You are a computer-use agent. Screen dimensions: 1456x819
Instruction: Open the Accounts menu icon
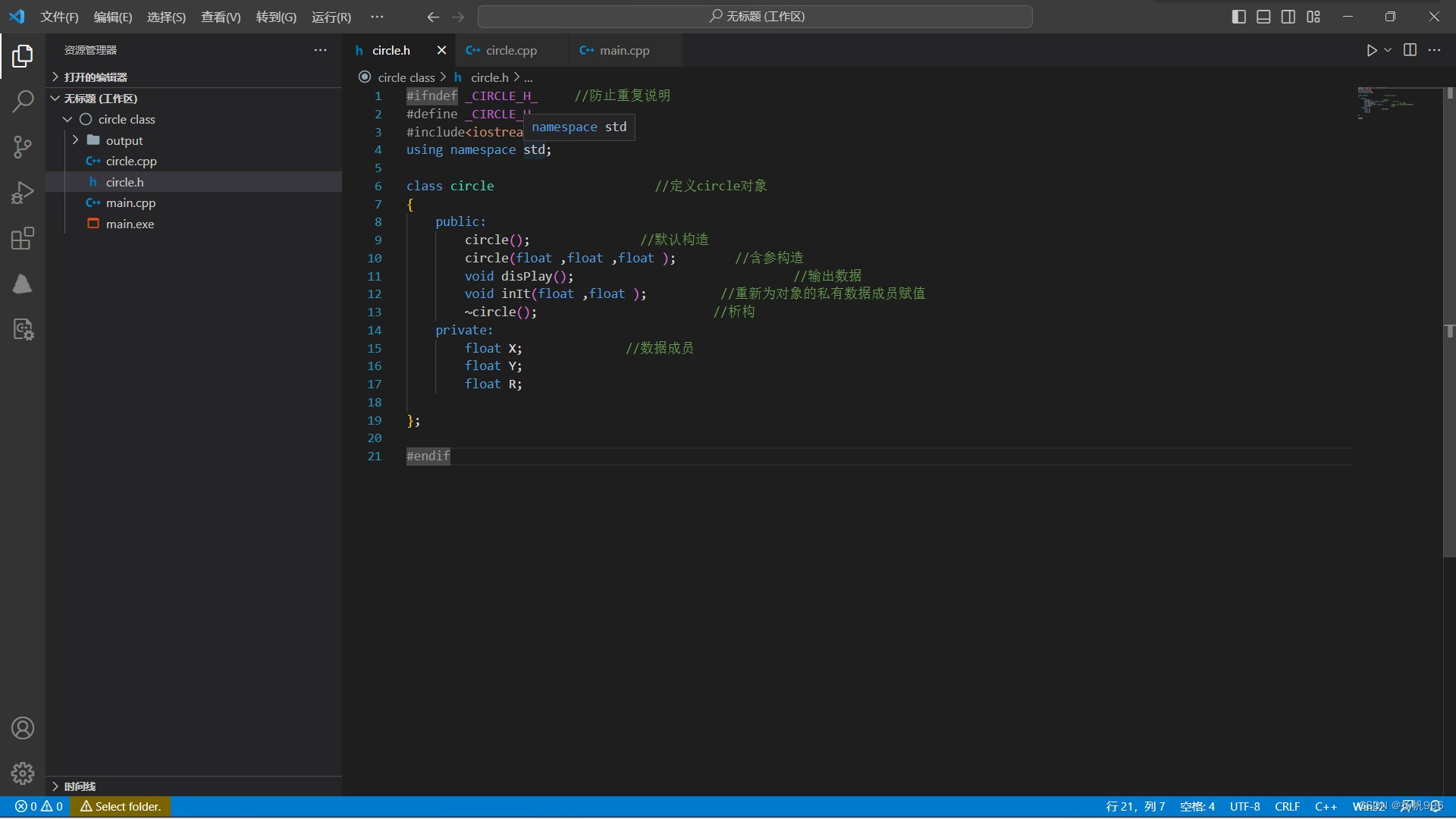[x=23, y=728]
